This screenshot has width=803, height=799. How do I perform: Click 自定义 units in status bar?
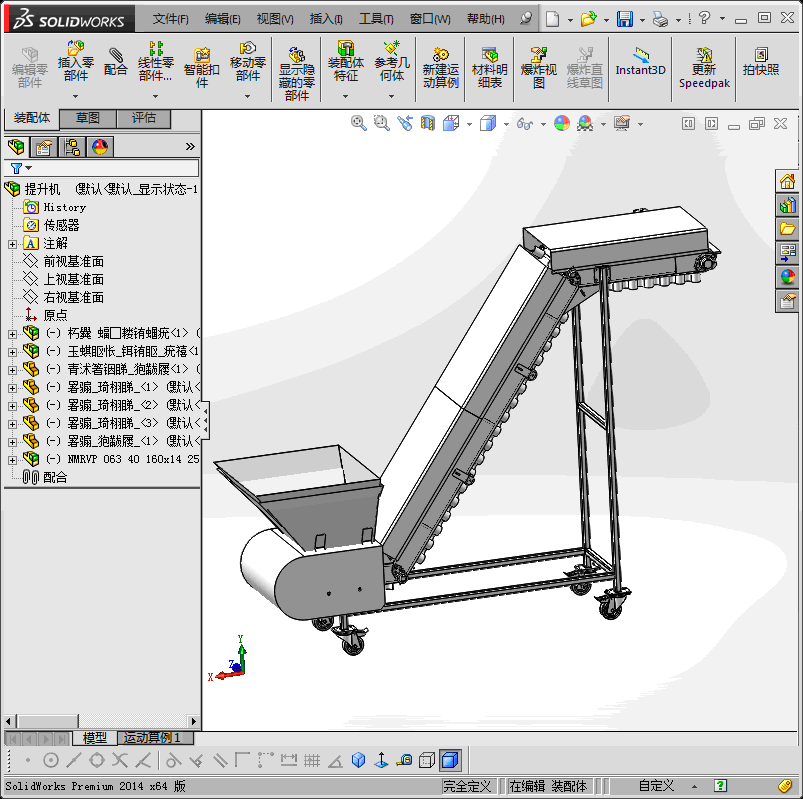(656, 786)
